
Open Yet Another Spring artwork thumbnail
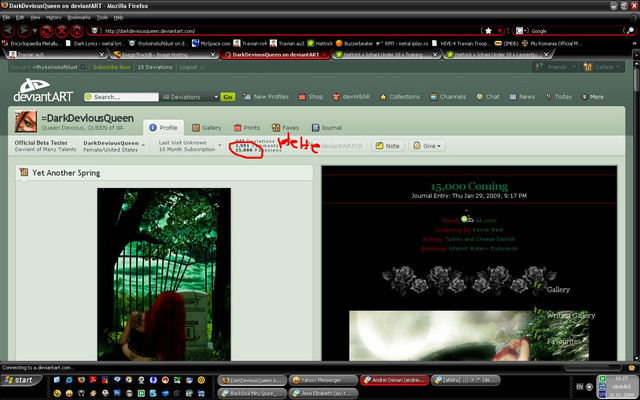tap(164, 274)
